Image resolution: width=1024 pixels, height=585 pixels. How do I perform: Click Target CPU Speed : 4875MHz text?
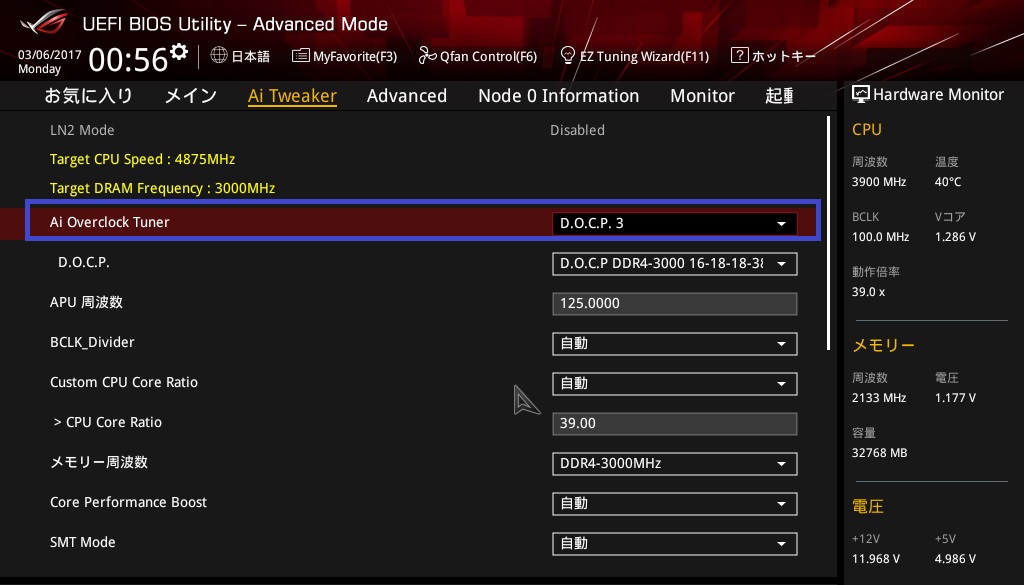(x=142, y=159)
